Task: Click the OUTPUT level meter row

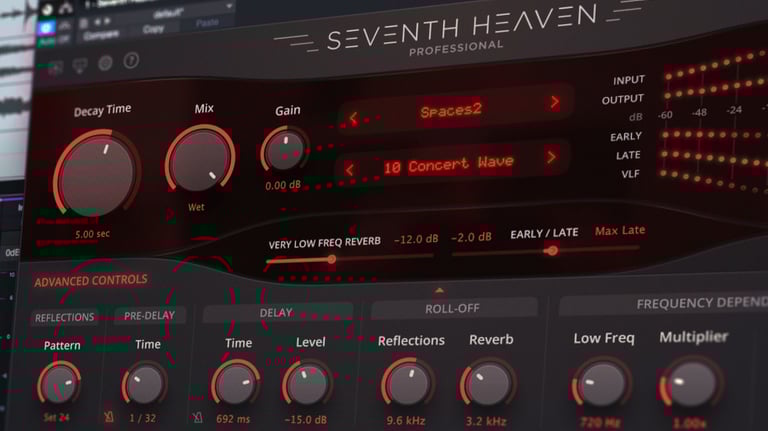Action: (715, 87)
